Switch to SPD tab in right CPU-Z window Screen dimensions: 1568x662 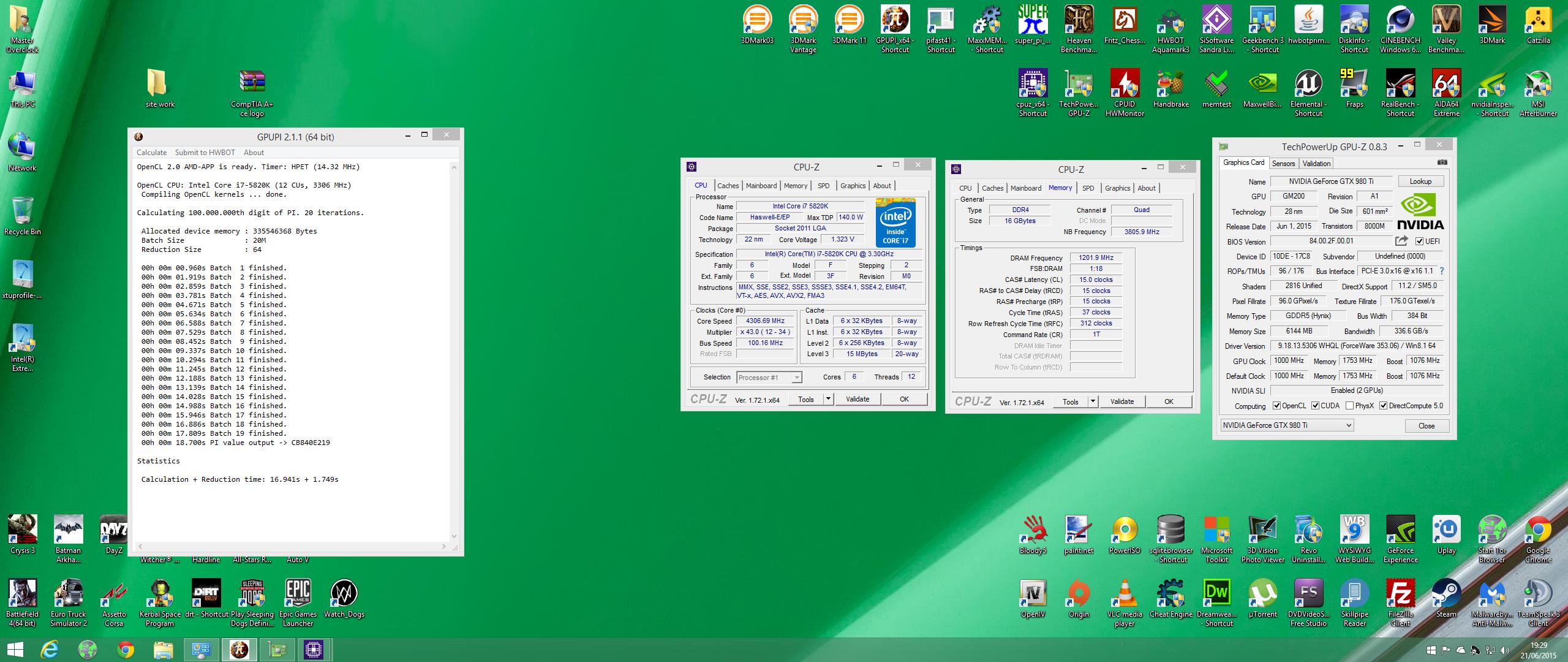pyautogui.click(x=1088, y=188)
